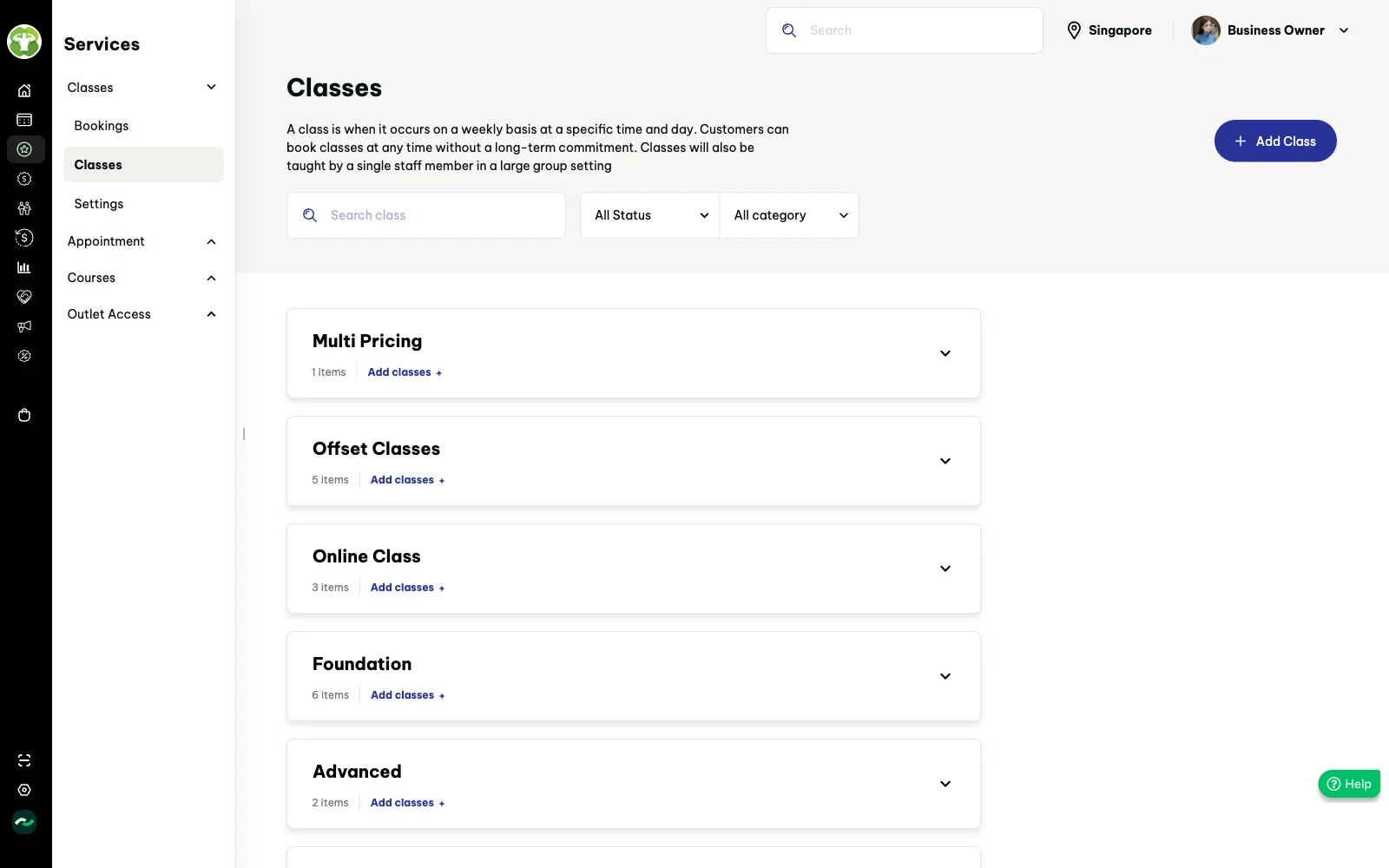
Task: Click '5 items' in Offset Classes
Action: [330, 480]
